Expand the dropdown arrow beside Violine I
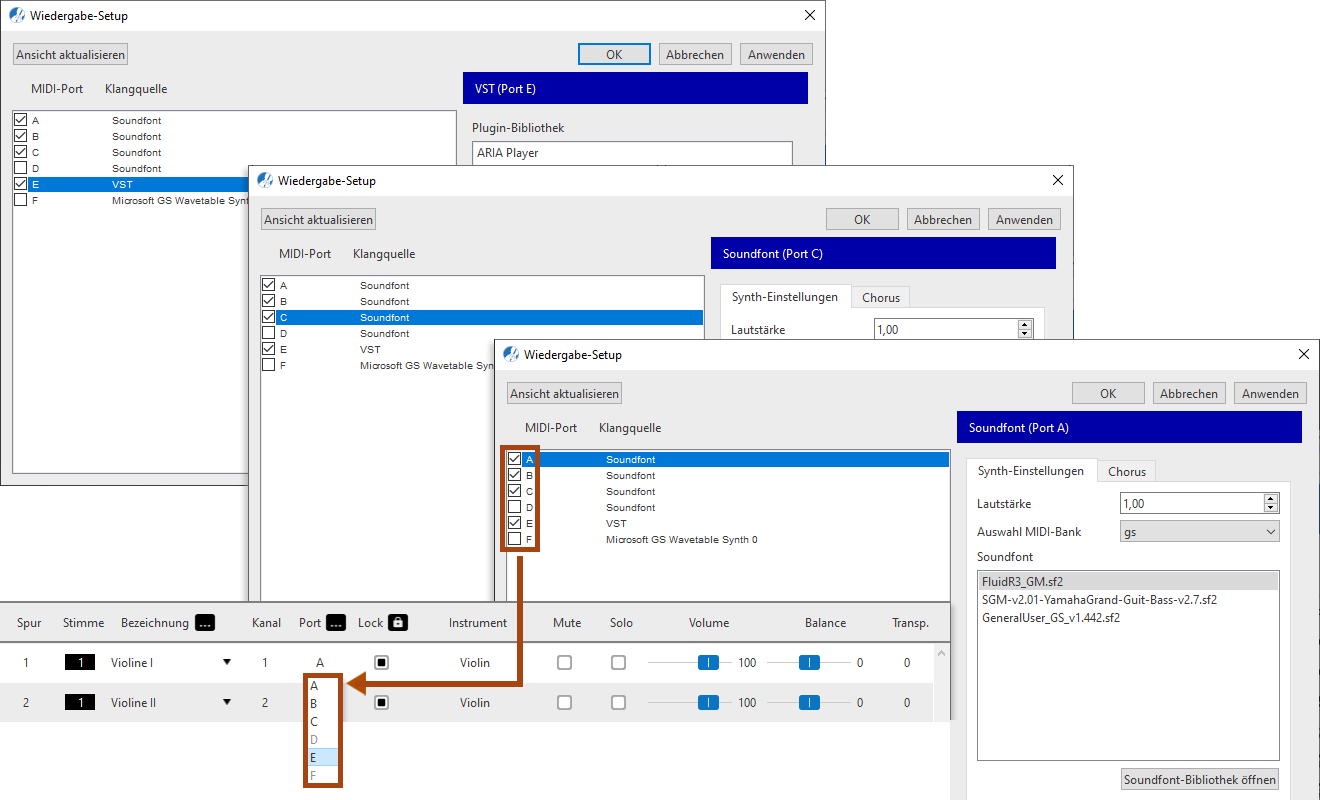 click(x=227, y=662)
